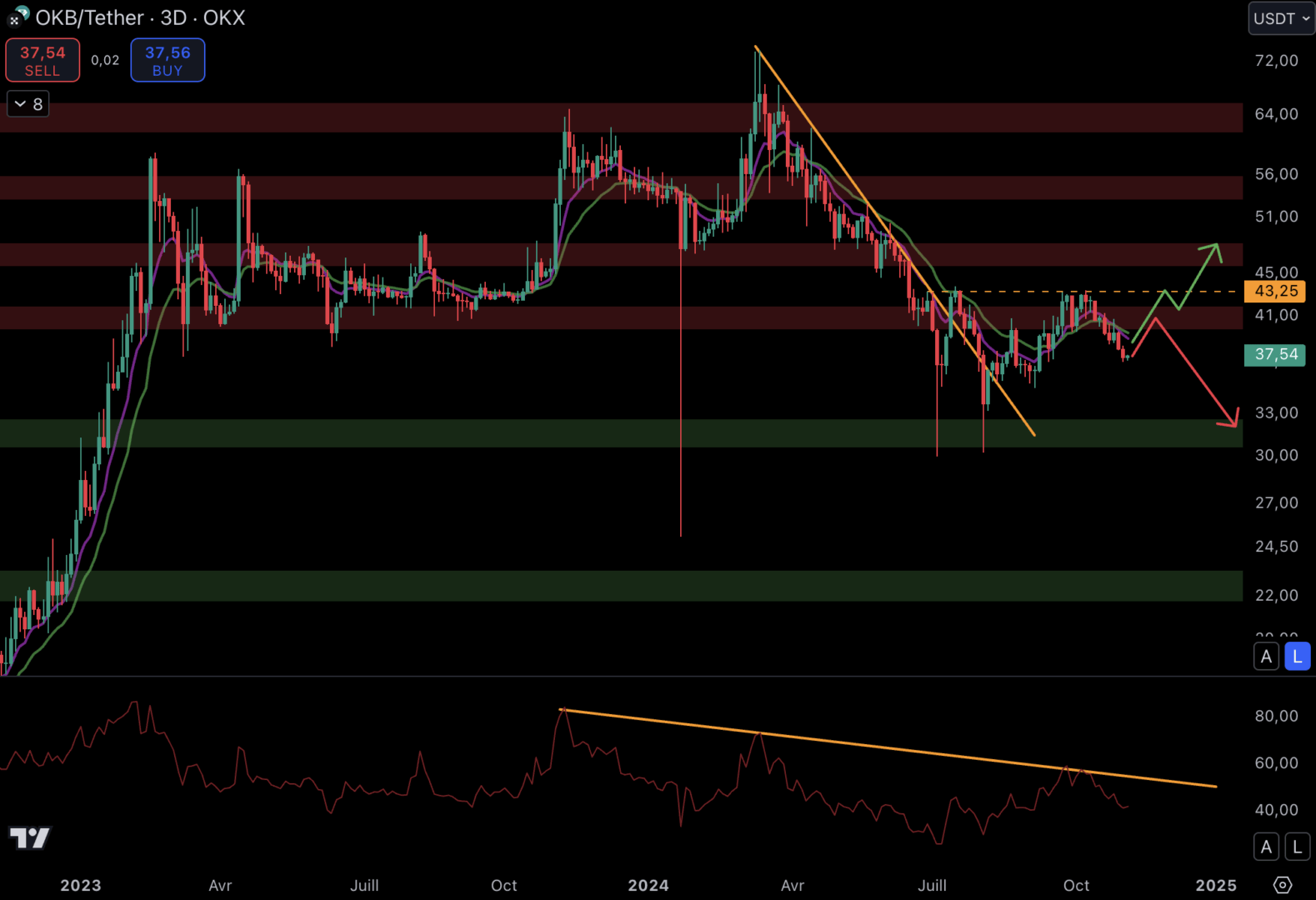This screenshot has width=1316, height=900.
Task: Click the orange 43,25 price label
Action: tap(1275, 291)
